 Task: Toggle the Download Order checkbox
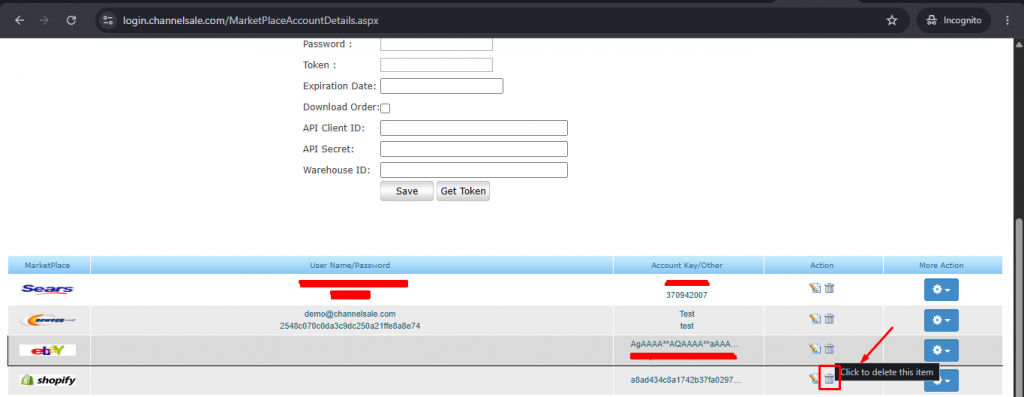click(x=385, y=108)
